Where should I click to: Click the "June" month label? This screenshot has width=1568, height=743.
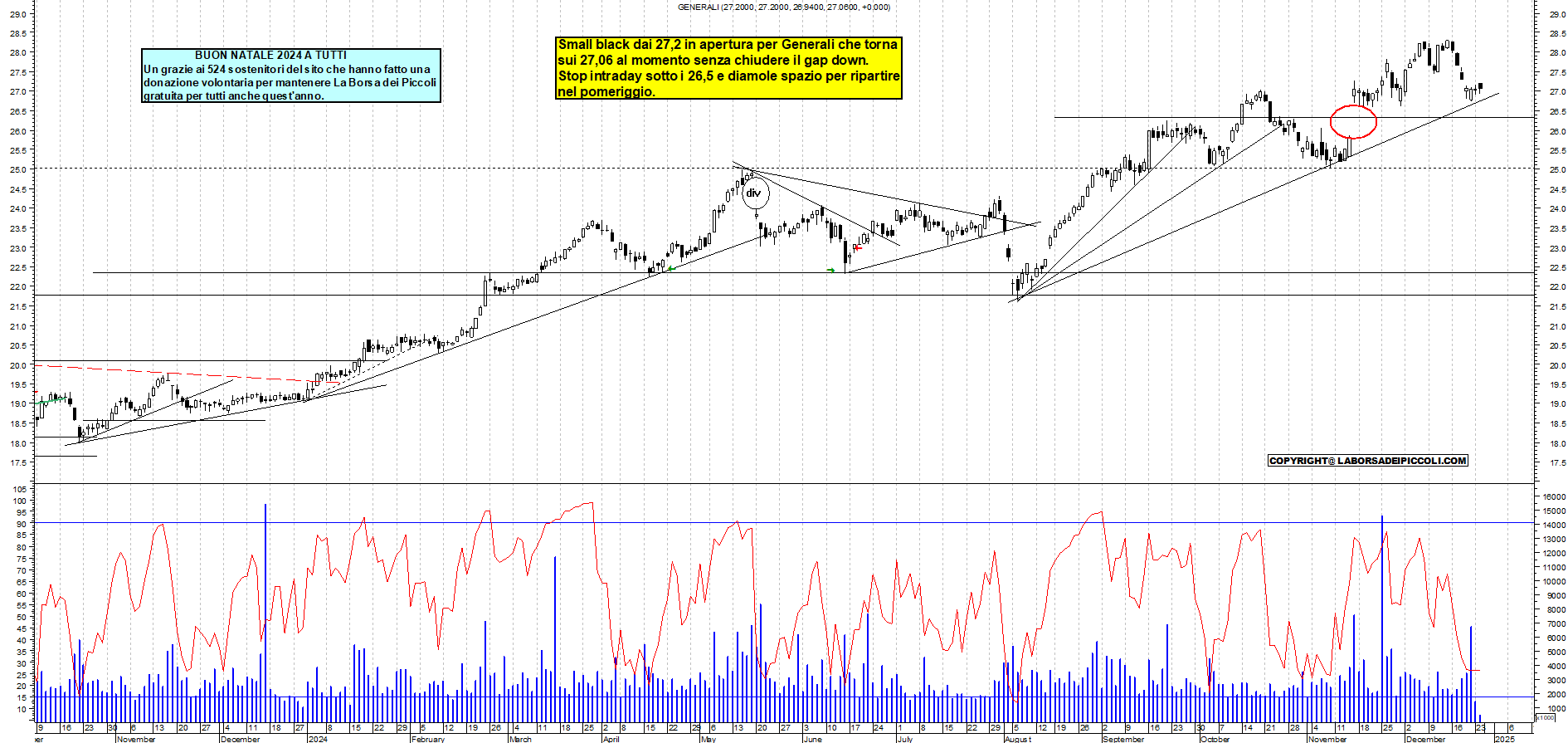pos(813,739)
